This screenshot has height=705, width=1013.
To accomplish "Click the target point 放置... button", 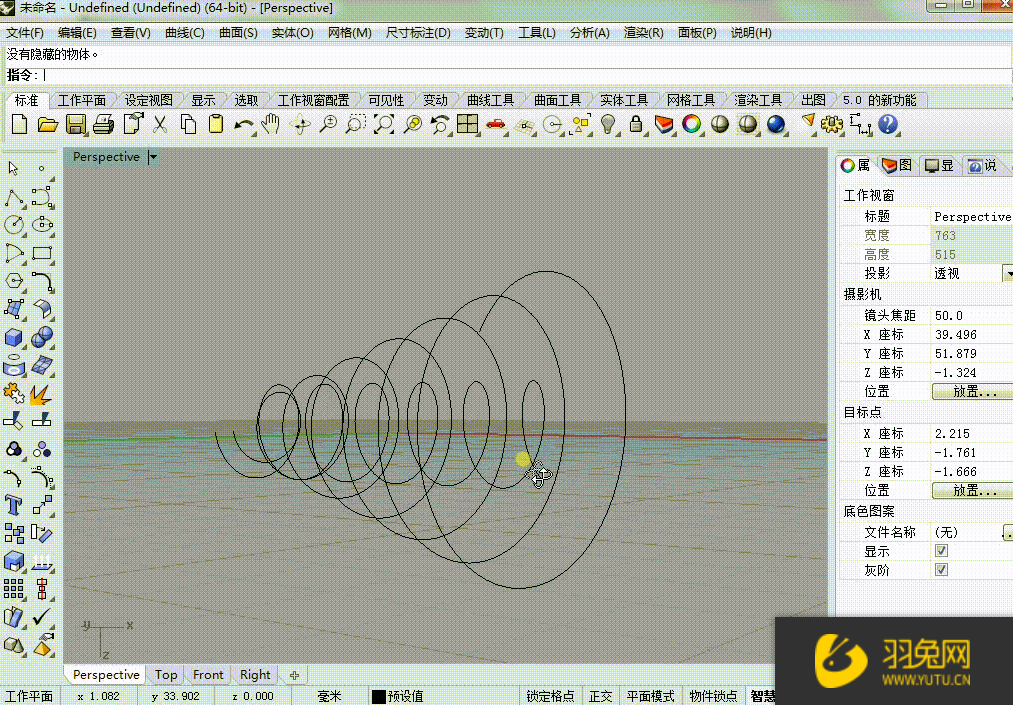I will click(x=973, y=490).
